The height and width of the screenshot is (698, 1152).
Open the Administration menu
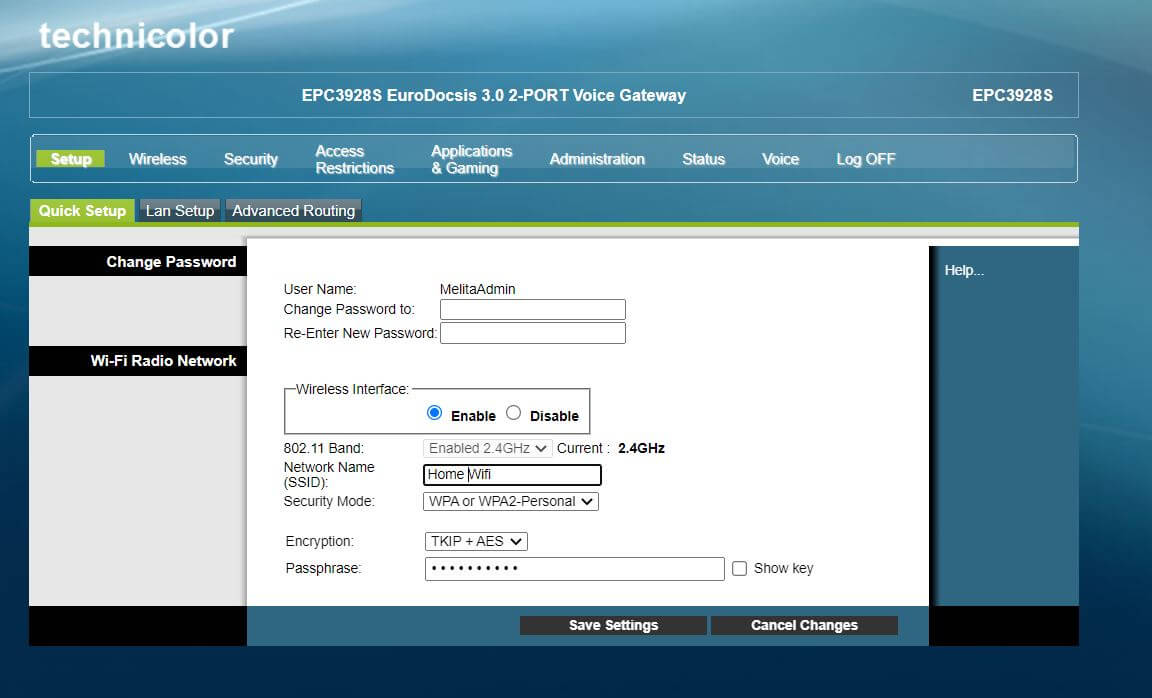[x=597, y=159]
